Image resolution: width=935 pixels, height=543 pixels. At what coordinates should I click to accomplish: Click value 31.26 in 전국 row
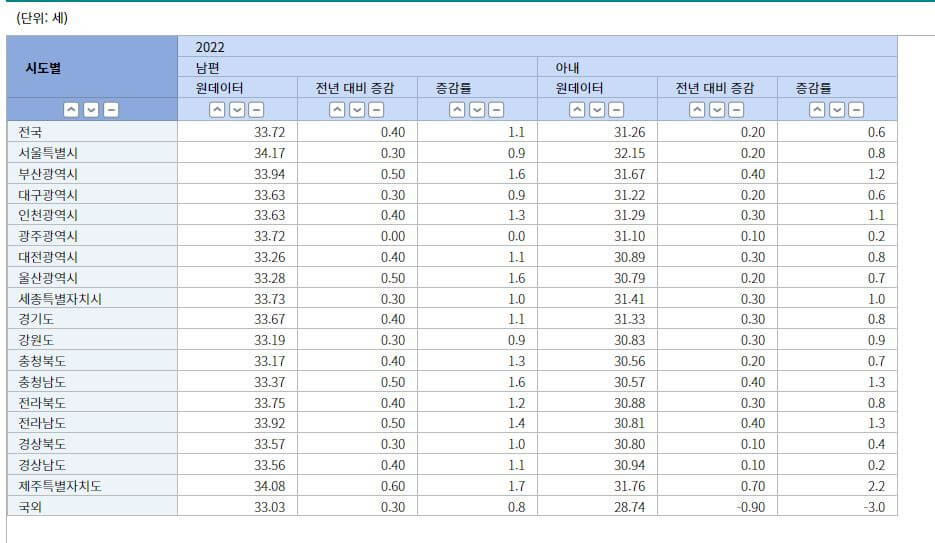[x=630, y=132]
